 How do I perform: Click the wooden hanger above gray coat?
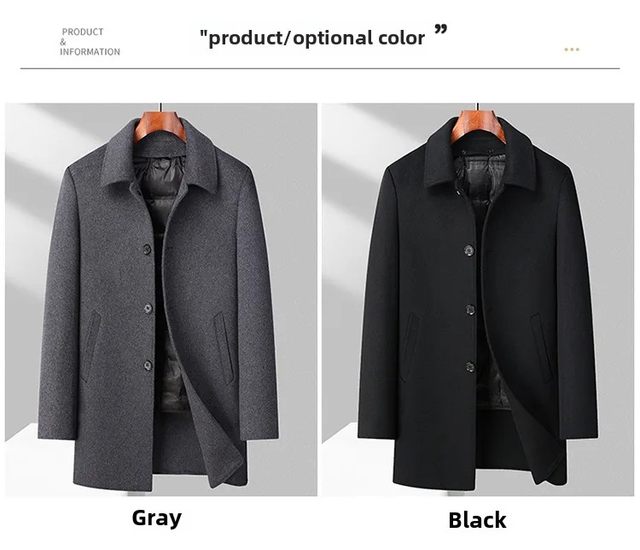pyautogui.click(x=160, y=125)
